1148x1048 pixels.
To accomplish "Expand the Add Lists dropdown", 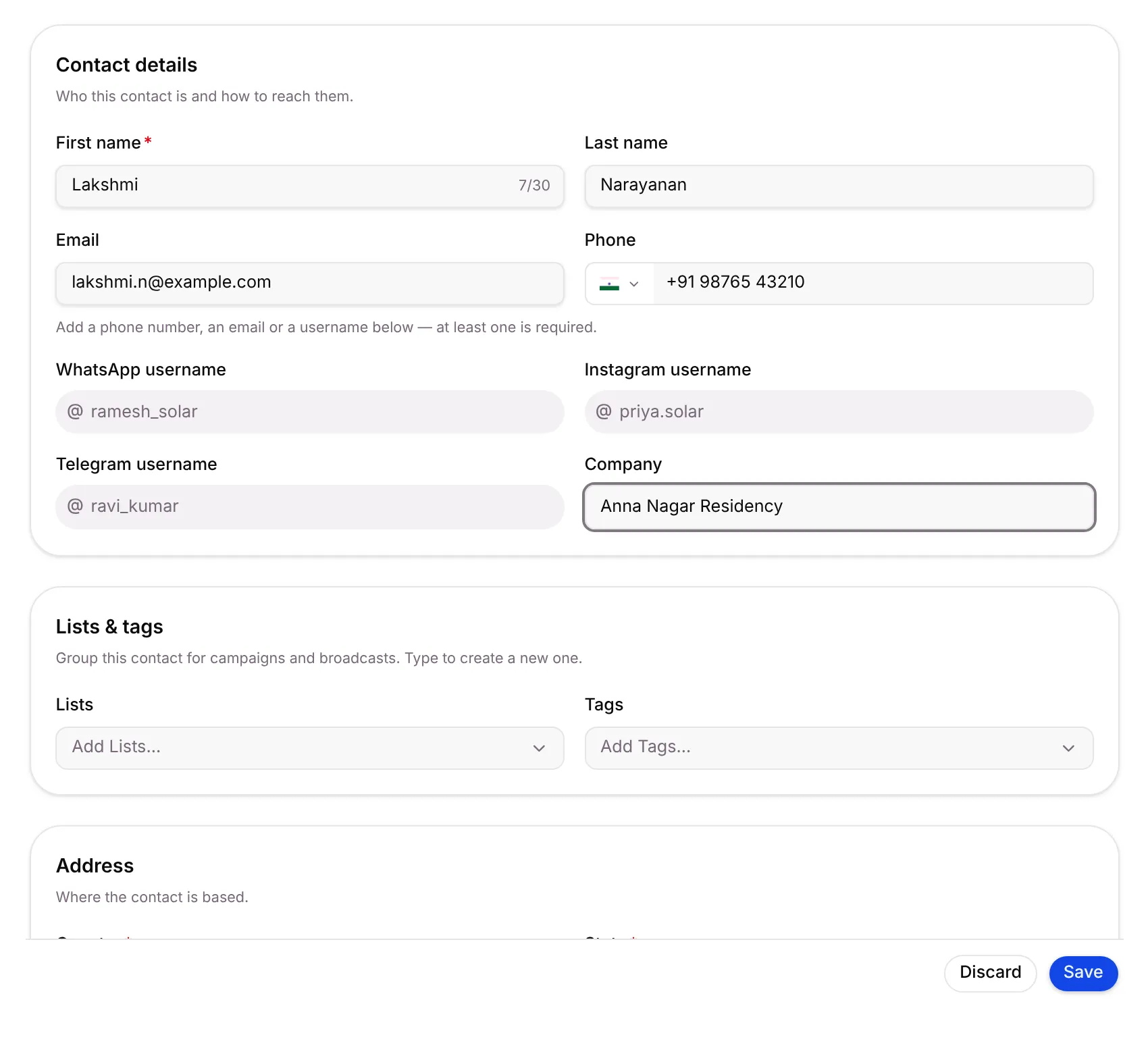I will click(310, 748).
